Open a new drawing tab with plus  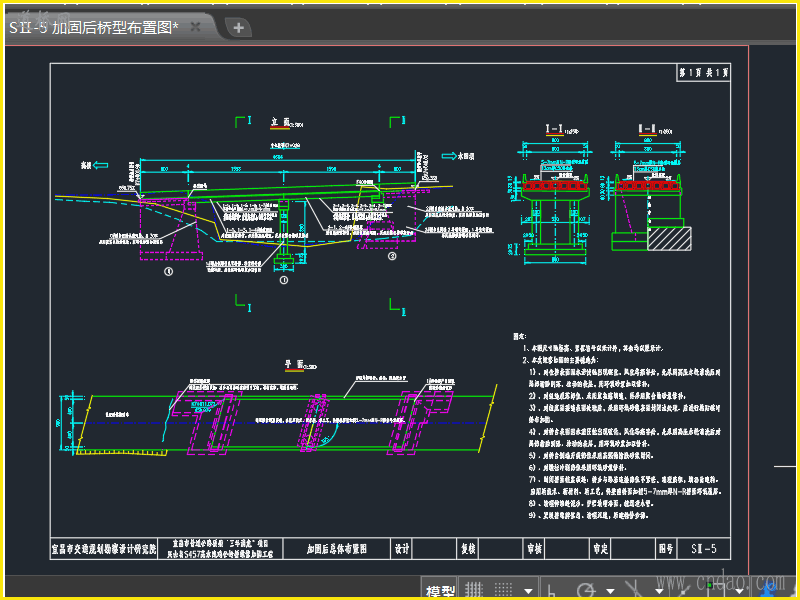click(238, 28)
